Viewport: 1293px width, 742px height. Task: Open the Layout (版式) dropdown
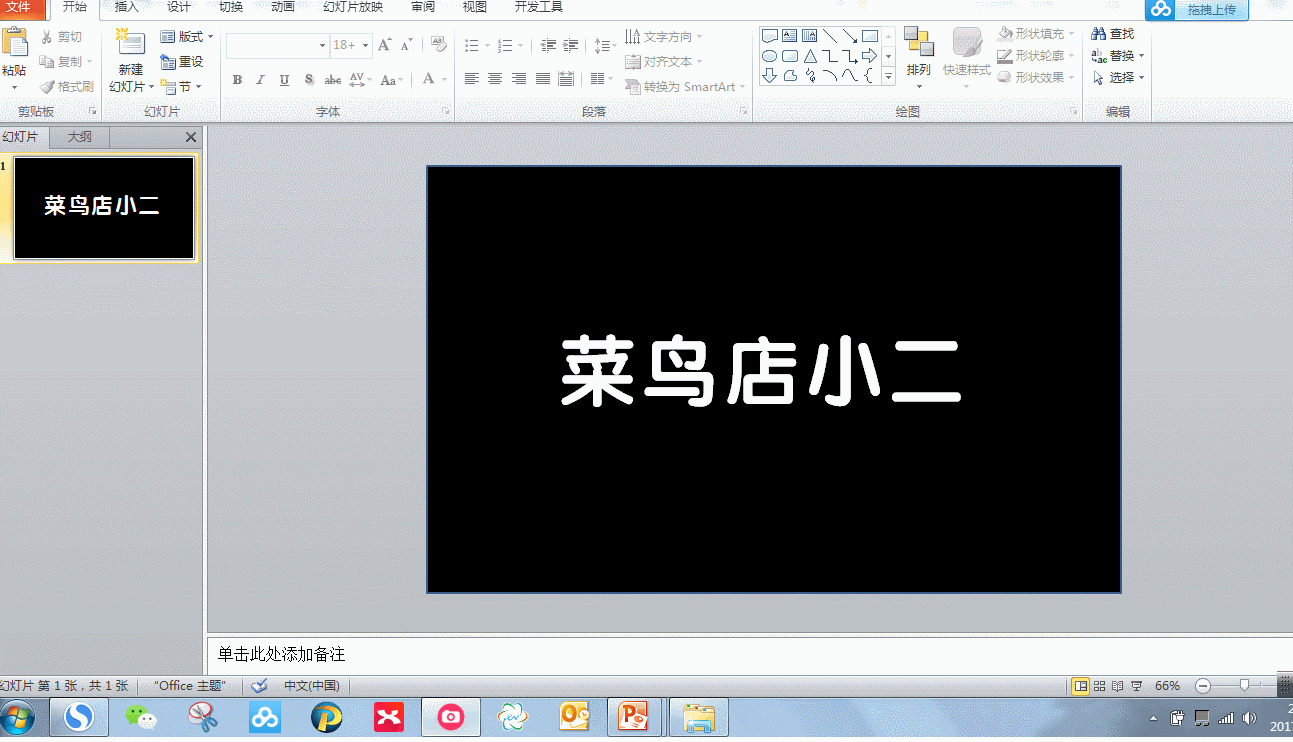coord(185,36)
